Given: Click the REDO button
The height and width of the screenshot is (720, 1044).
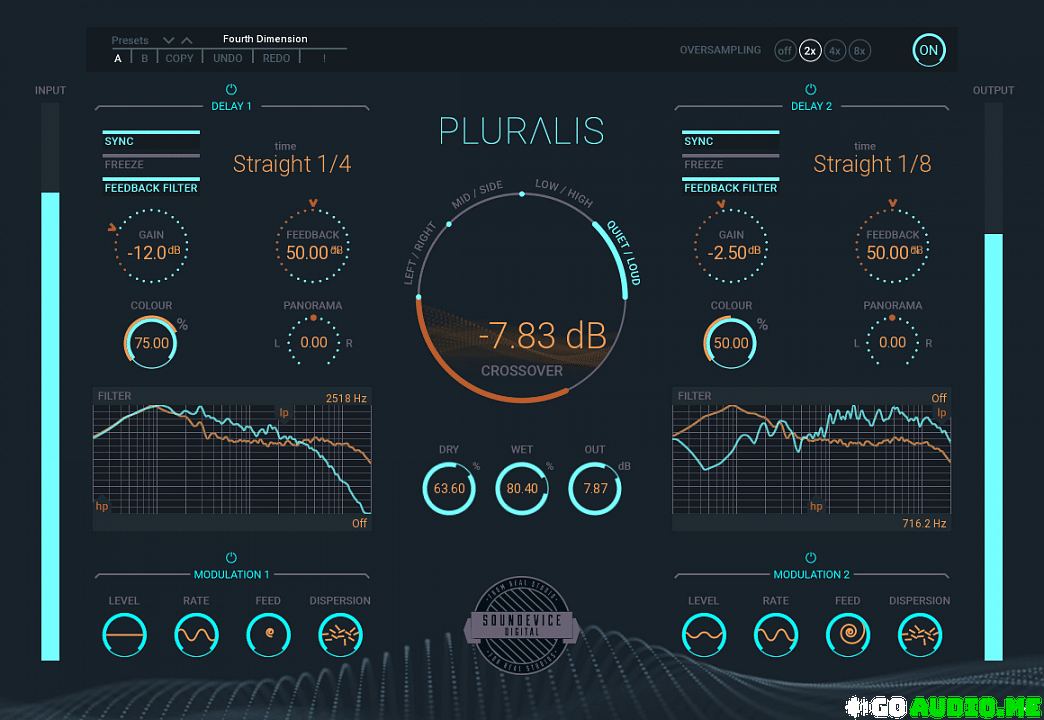Looking at the screenshot, I should (276, 59).
